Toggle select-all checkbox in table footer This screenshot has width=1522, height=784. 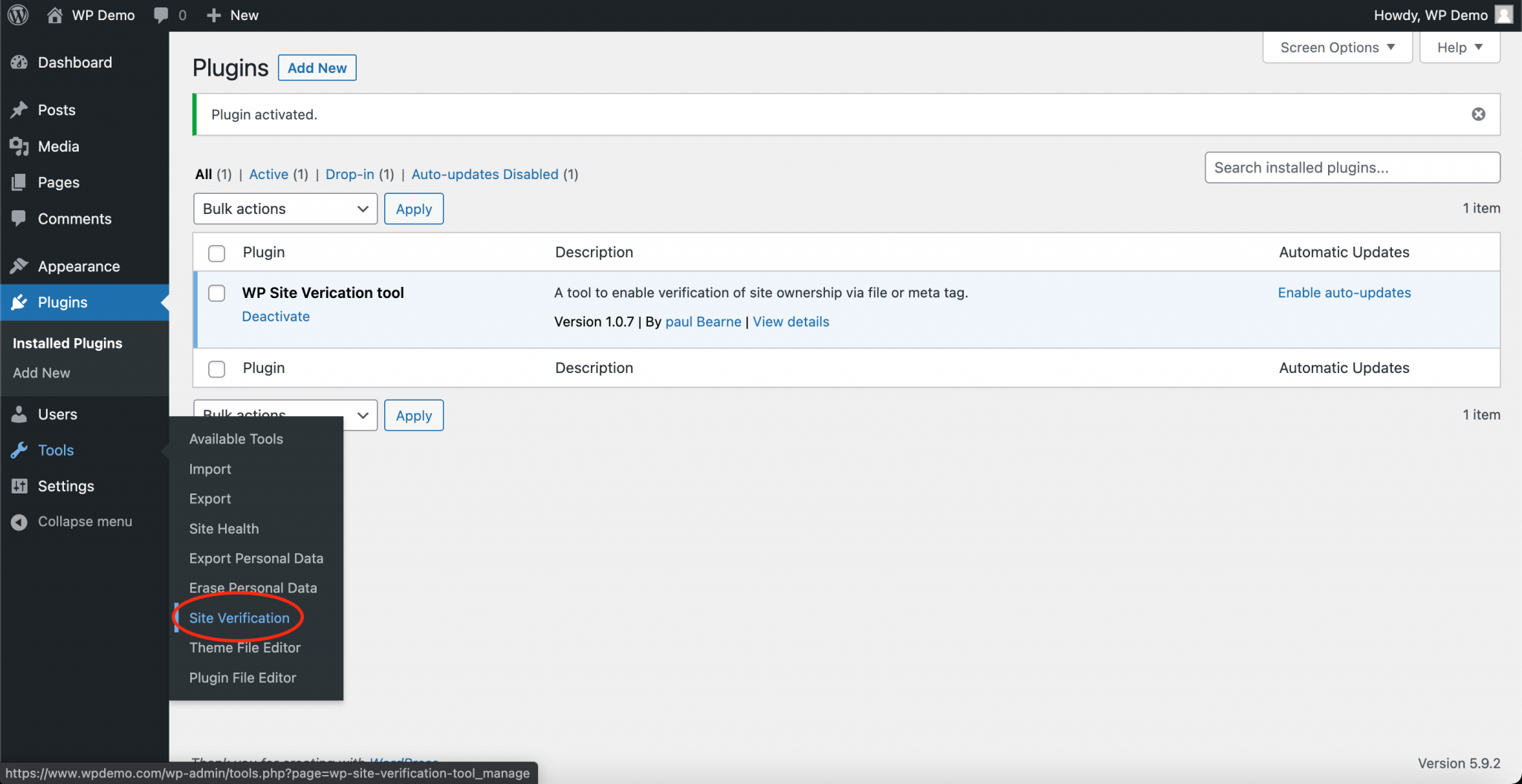(x=216, y=369)
